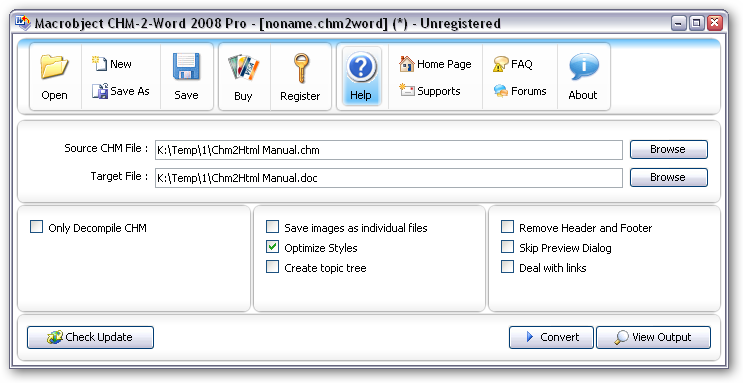Open Help via the question mark icon
Viewport: 743px width, 383px height.
[x=361, y=76]
